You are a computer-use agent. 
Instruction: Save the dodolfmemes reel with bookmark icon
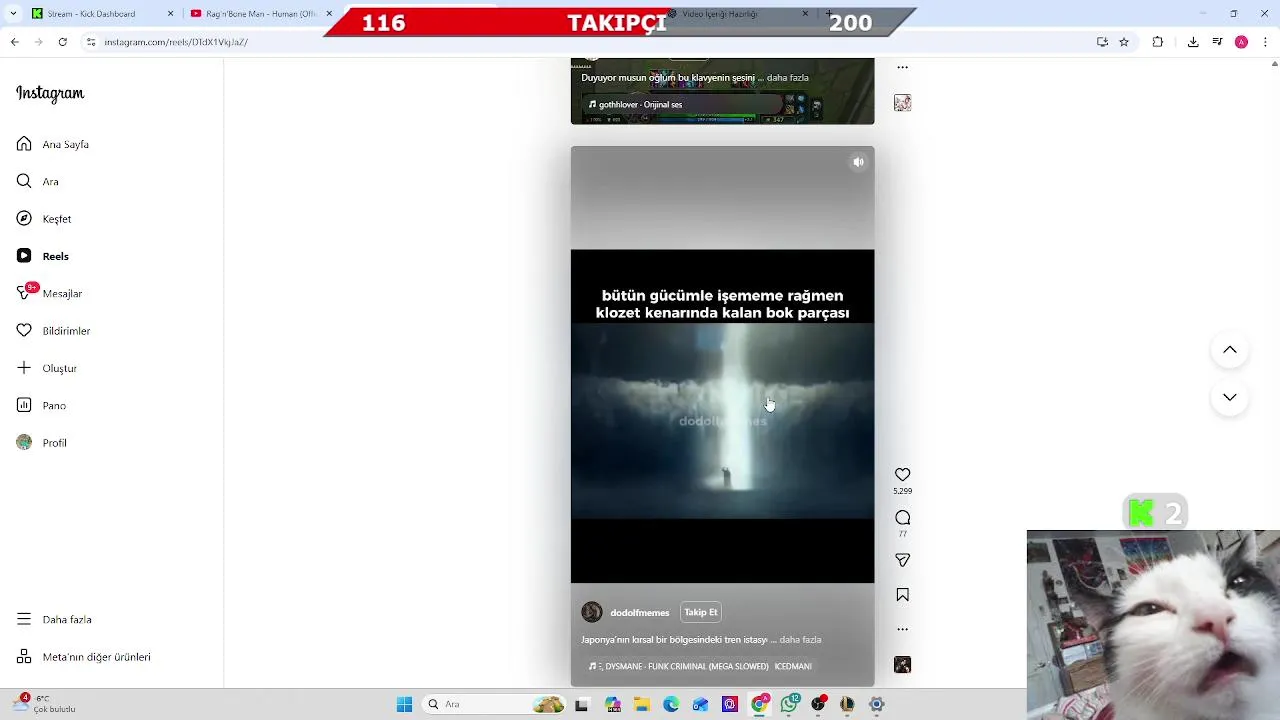(902, 595)
